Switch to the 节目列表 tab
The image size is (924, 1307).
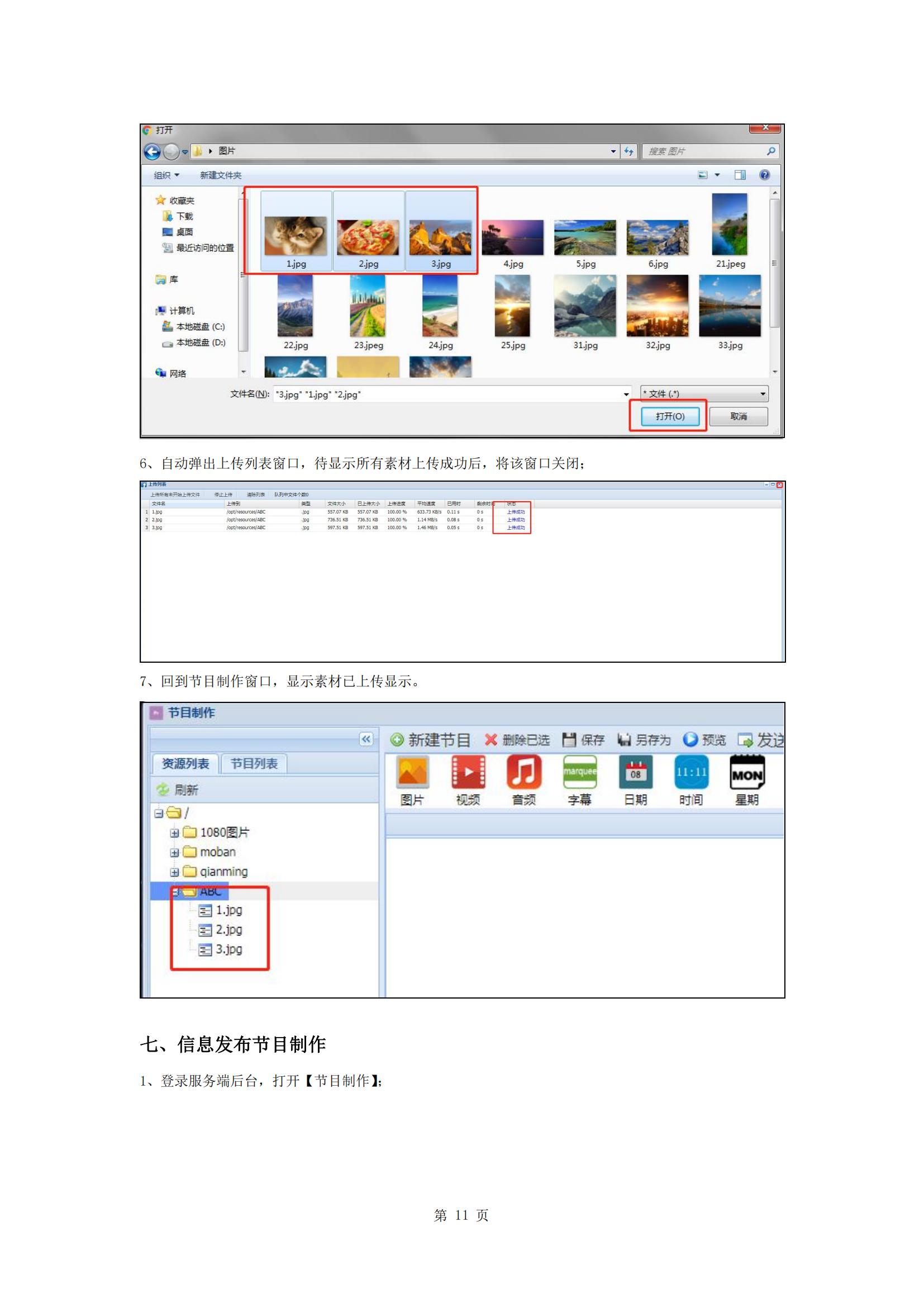(254, 764)
